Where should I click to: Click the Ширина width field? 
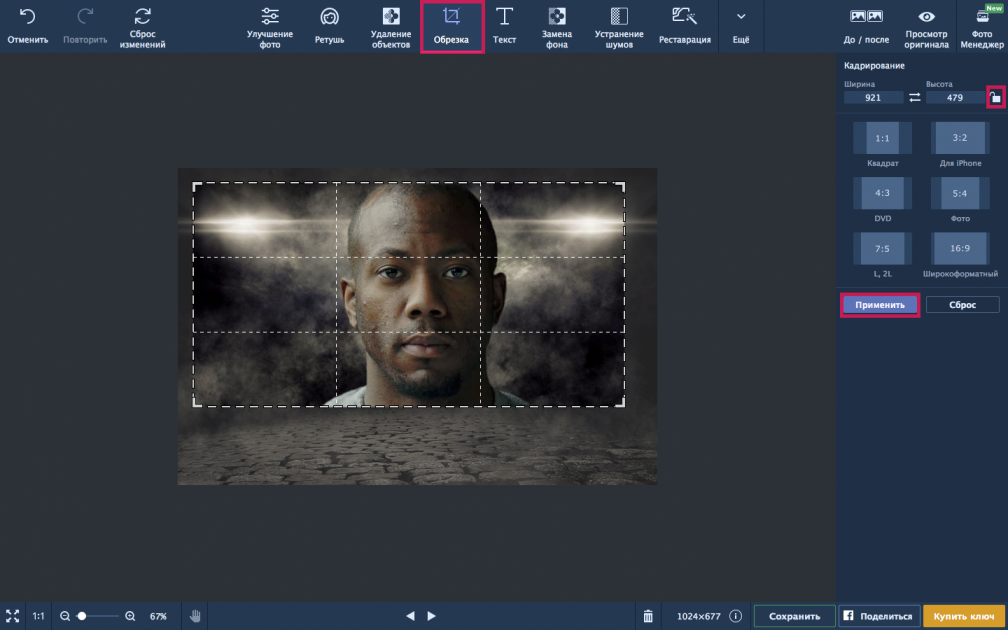[873, 98]
